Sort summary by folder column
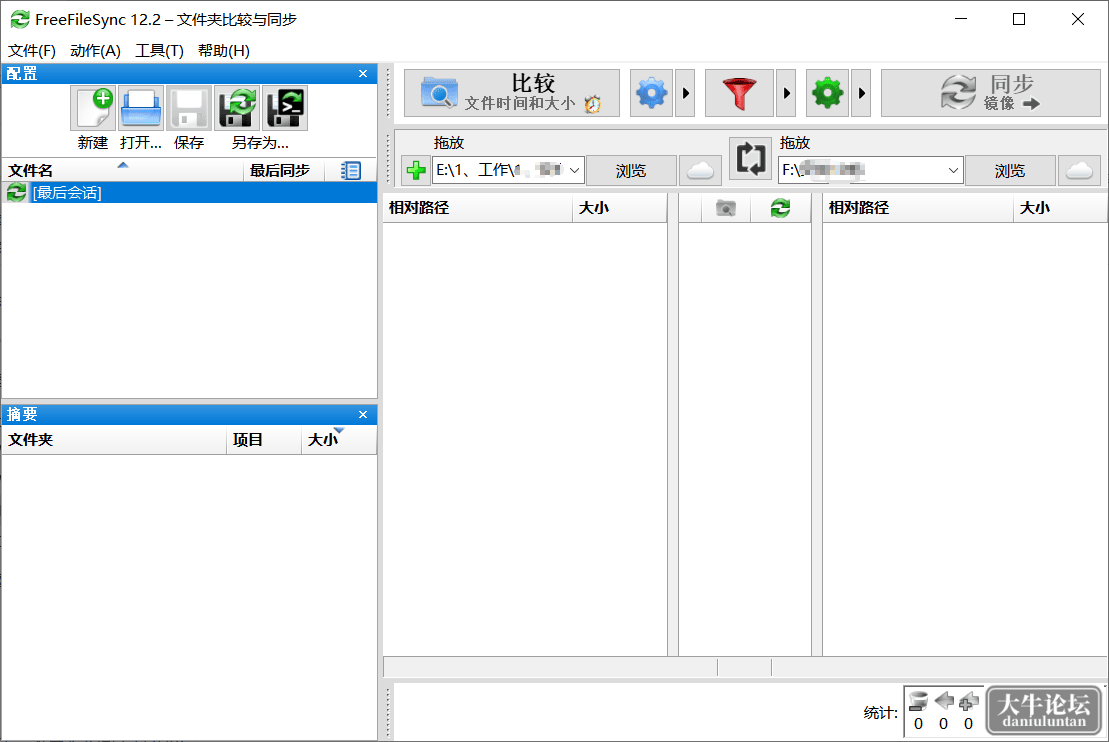The width and height of the screenshot is (1109, 742). 114,440
